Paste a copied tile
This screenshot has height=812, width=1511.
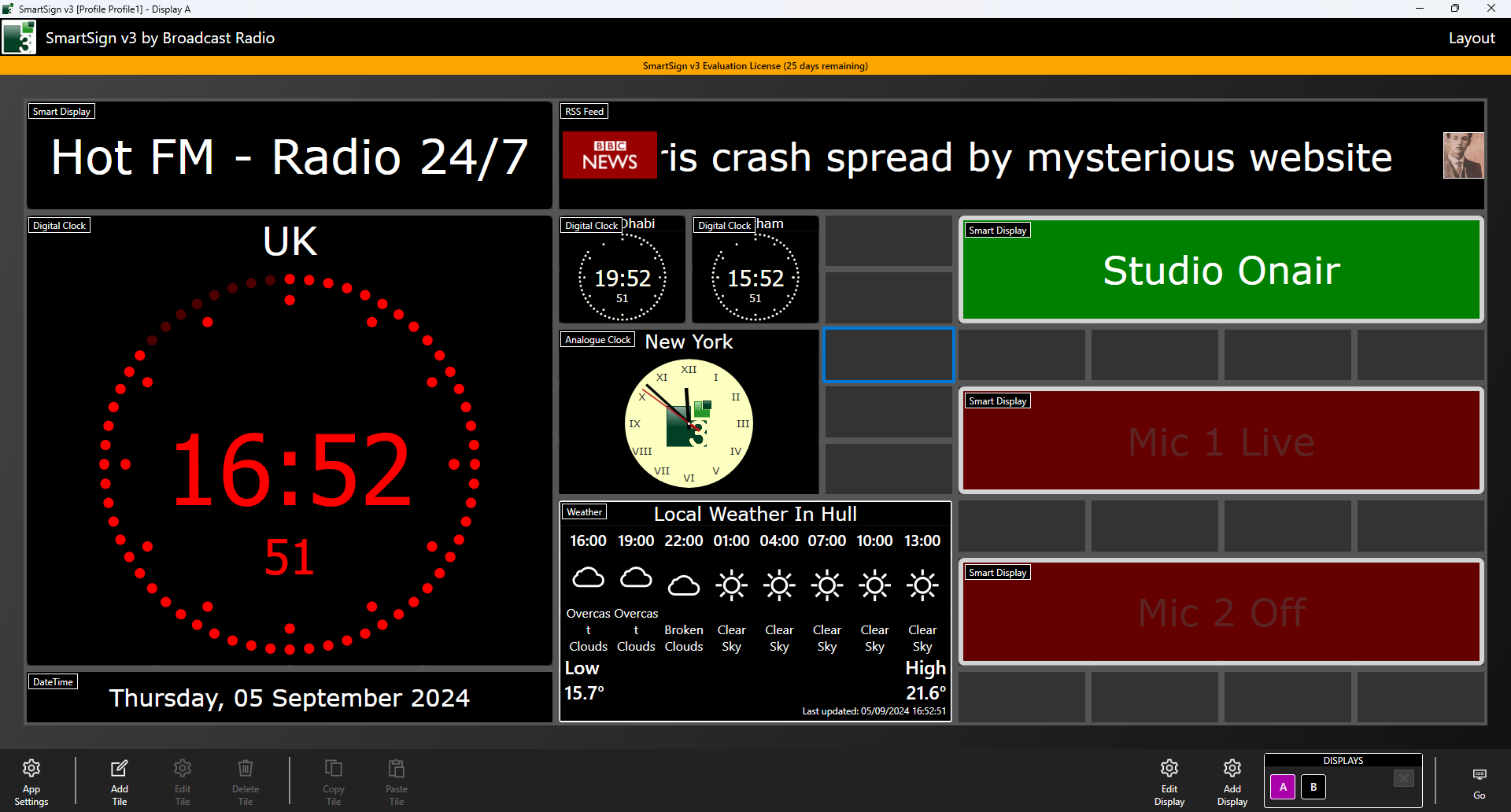pos(396,781)
